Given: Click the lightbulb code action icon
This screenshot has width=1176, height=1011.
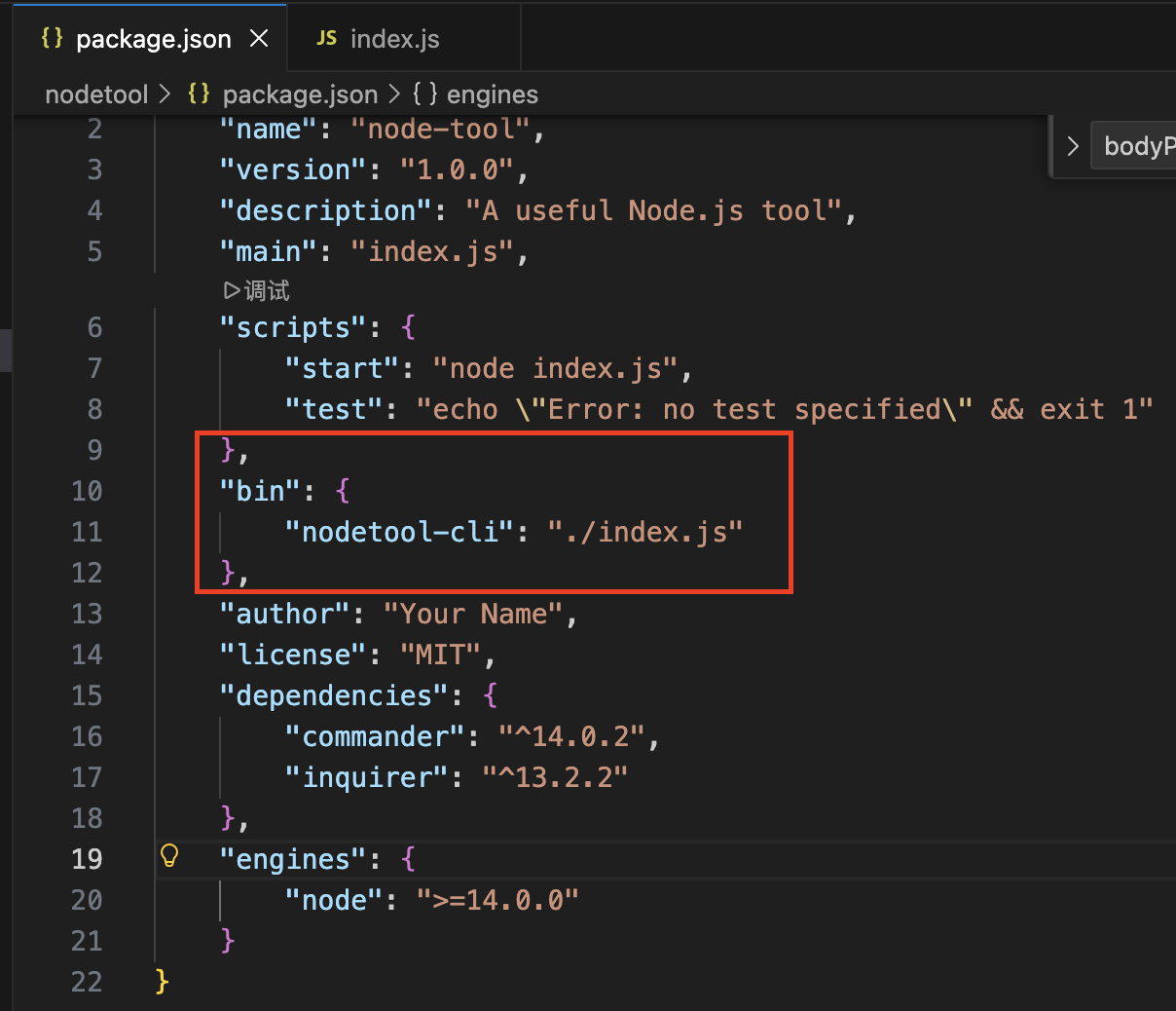Looking at the screenshot, I should click(169, 856).
